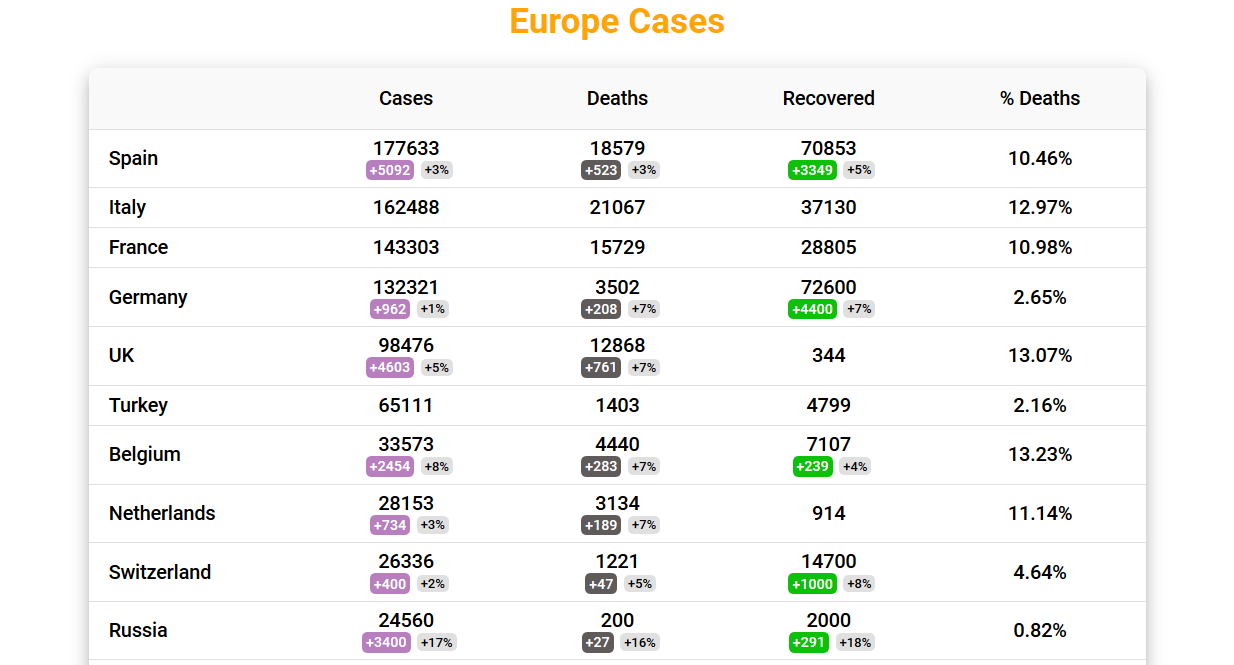The image size is (1234, 665).
Task: Click Germany's +962 new cases badge
Action: click(390, 309)
